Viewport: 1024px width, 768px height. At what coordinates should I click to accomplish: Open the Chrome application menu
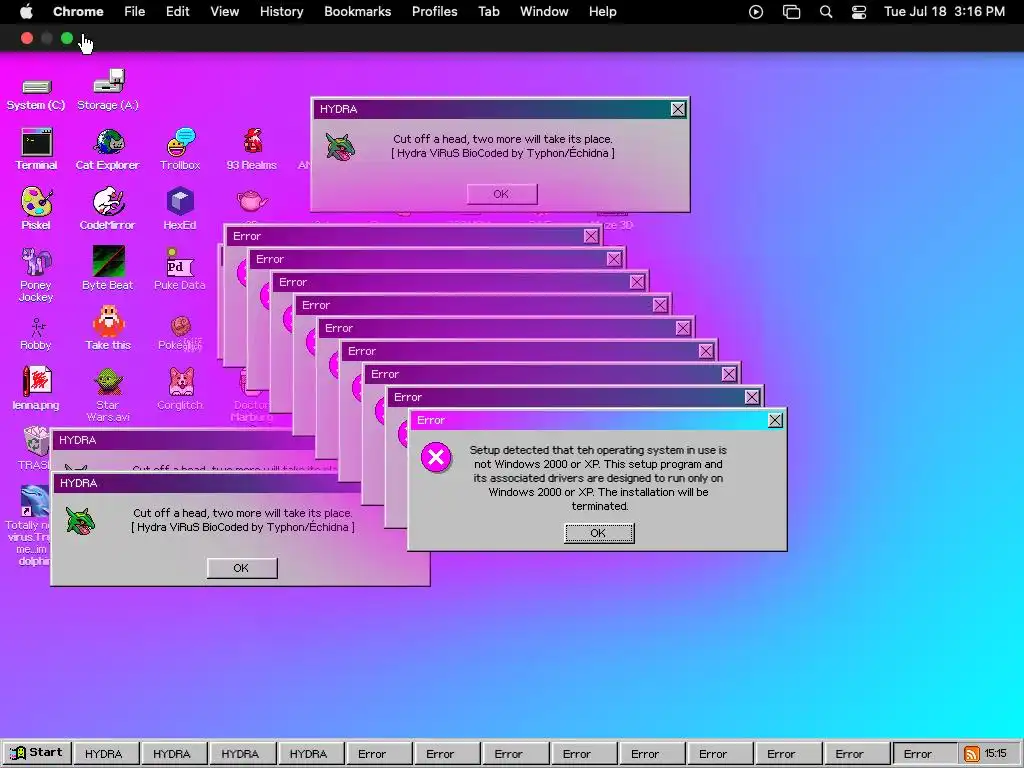pos(78,11)
